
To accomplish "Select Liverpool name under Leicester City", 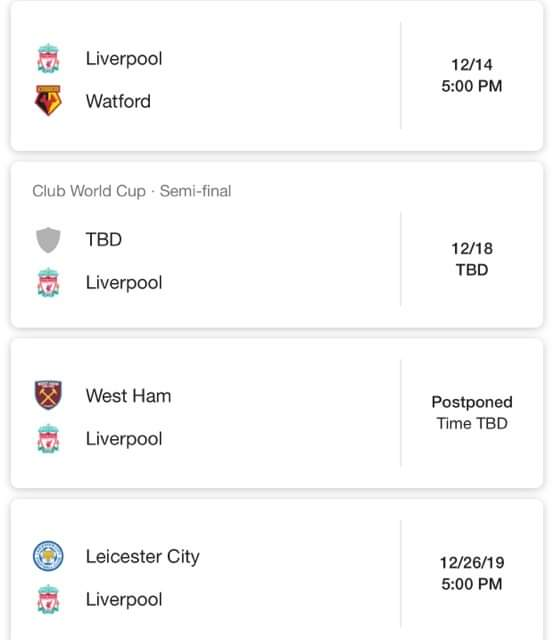I will pos(124,600).
